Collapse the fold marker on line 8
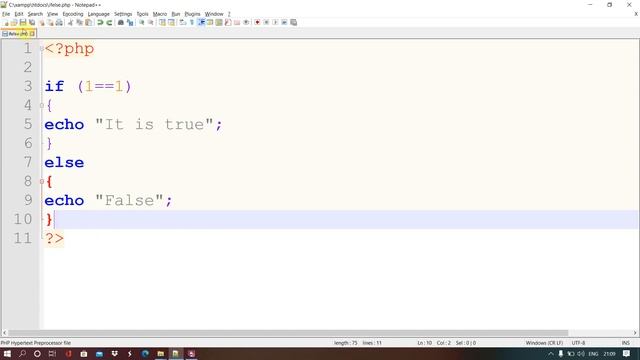Viewport: 640px width, 360px height. click(x=42, y=181)
